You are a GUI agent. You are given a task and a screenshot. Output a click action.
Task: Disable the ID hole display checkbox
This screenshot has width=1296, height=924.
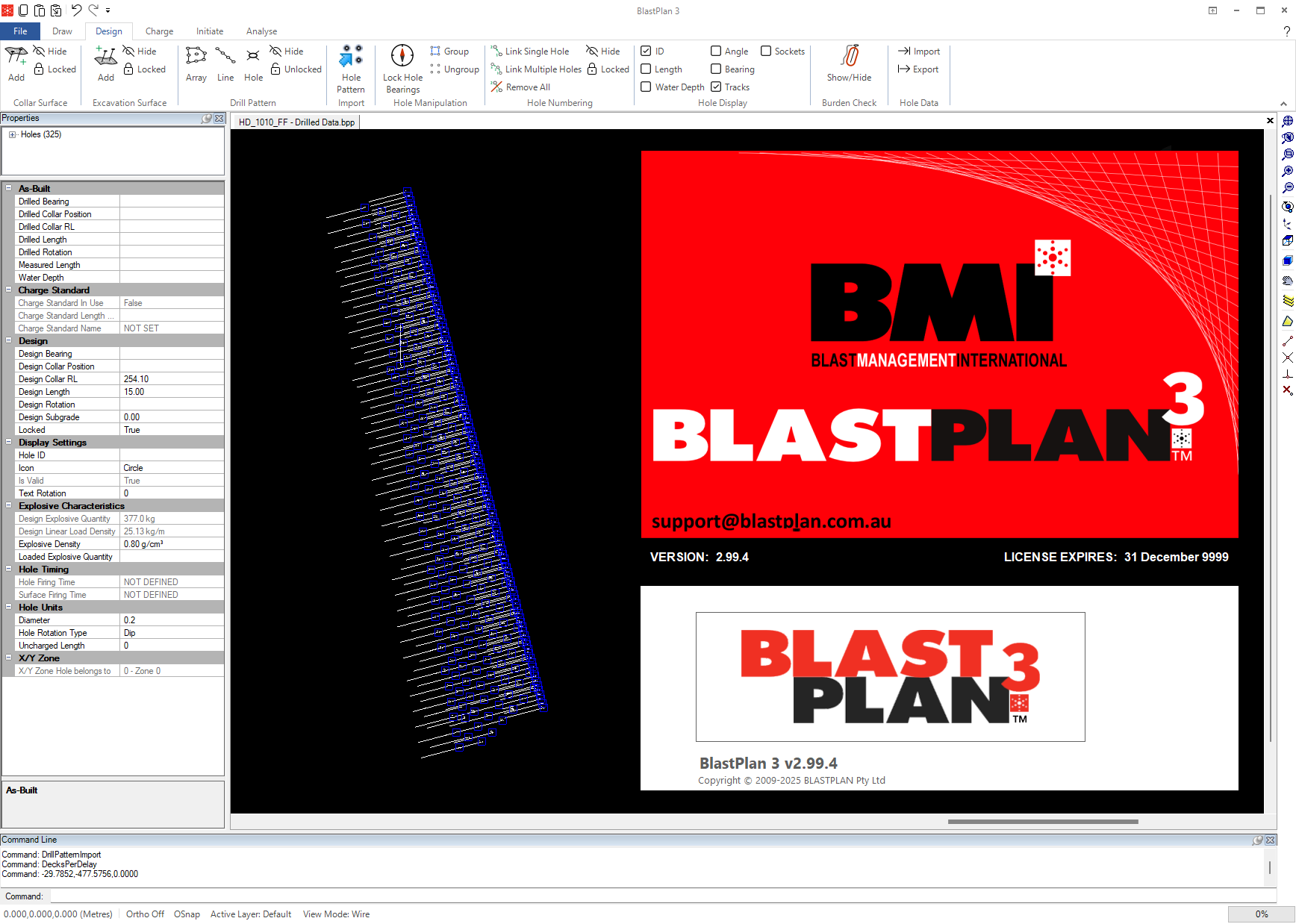647,51
